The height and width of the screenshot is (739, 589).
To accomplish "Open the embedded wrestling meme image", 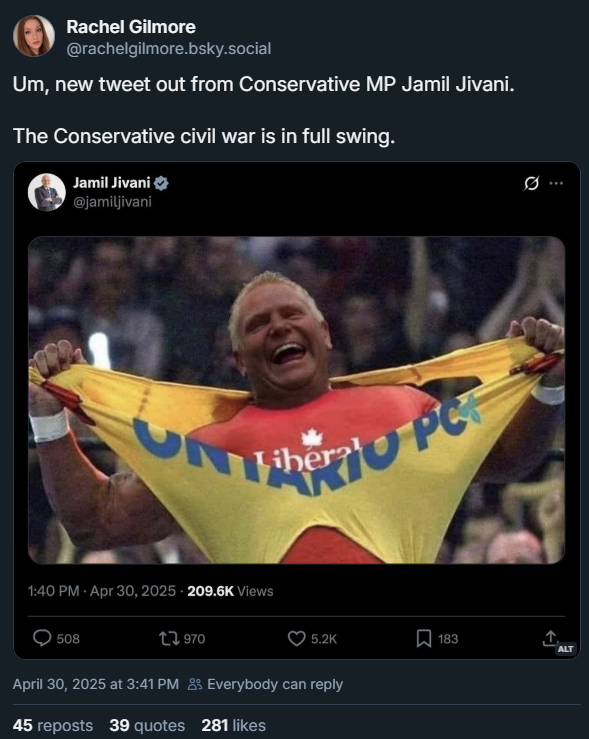I will [x=296, y=400].
